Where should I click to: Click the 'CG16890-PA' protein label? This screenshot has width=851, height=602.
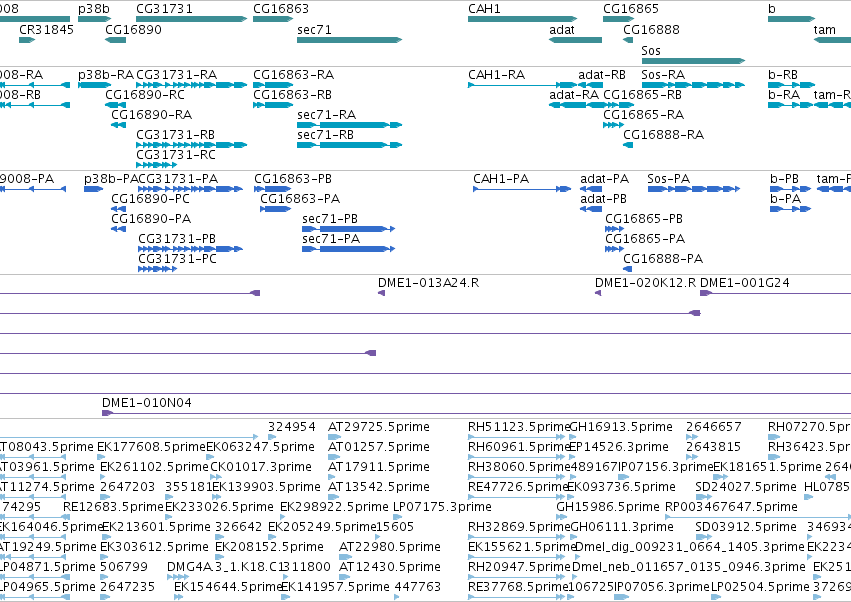pos(151,219)
